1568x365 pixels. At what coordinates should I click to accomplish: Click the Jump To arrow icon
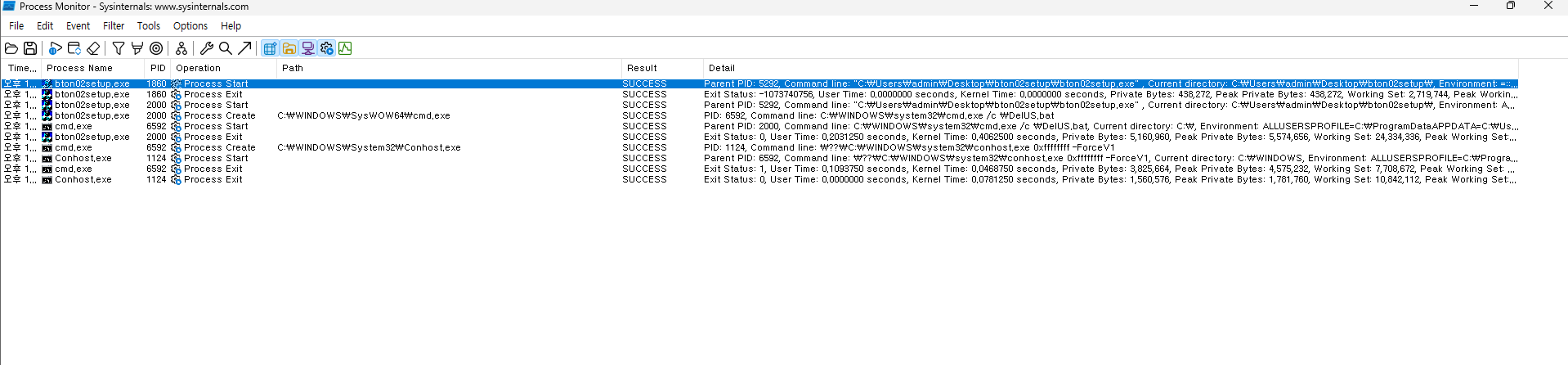coord(244,48)
